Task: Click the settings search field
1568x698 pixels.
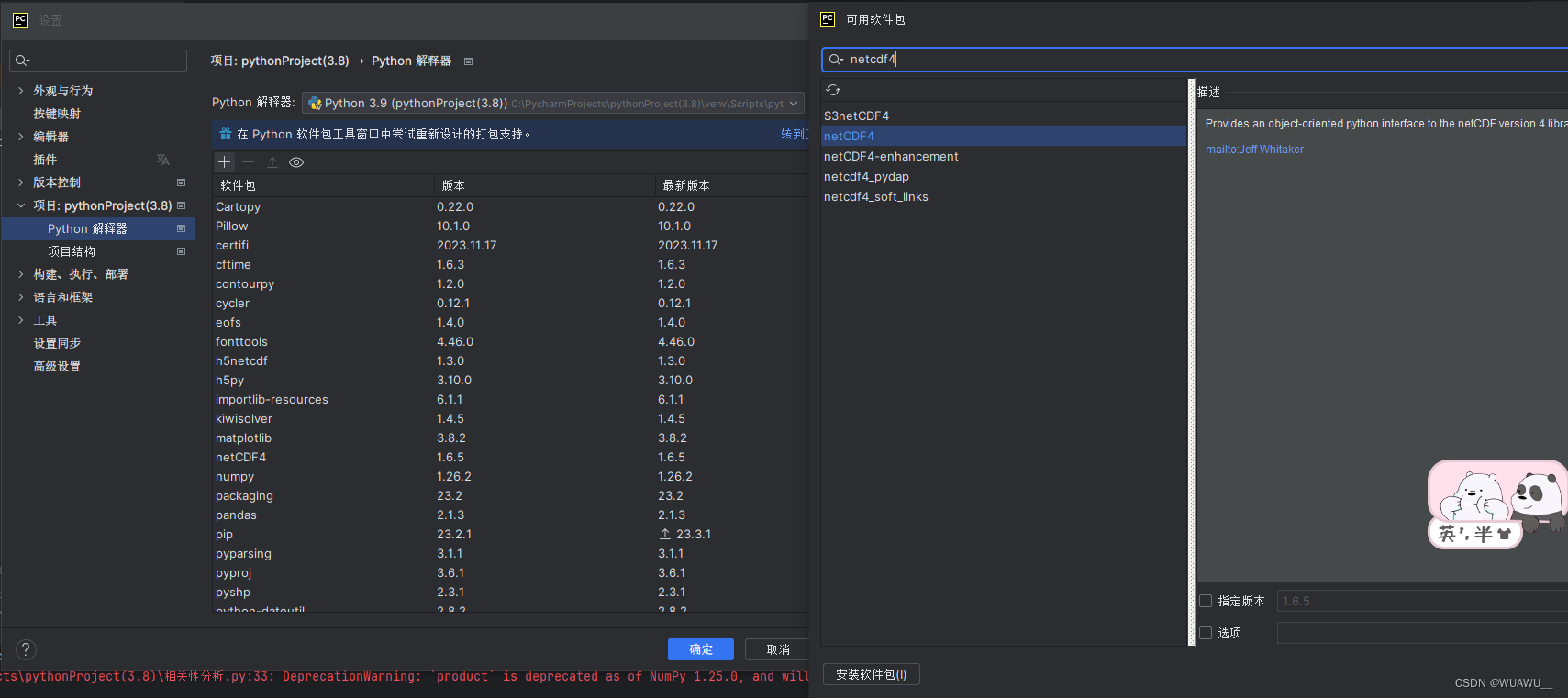Action: click(98, 61)
